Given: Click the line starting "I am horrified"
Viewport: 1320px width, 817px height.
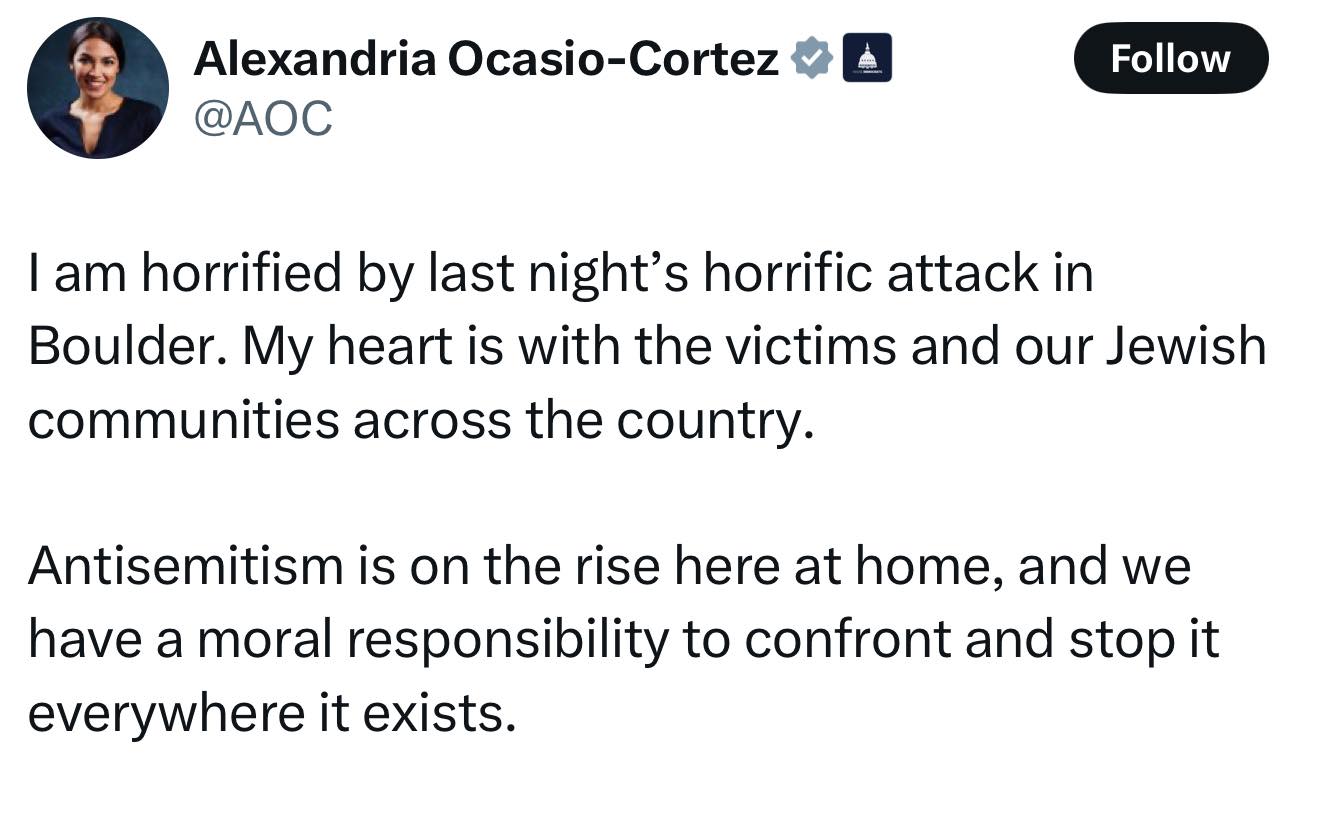Looking at the screenshot, I should [x=560, y=275].
